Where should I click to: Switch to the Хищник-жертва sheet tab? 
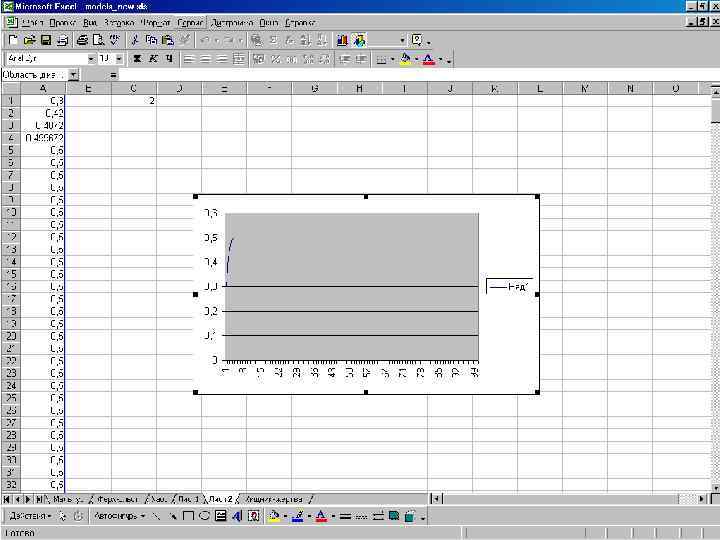[274, 499]
